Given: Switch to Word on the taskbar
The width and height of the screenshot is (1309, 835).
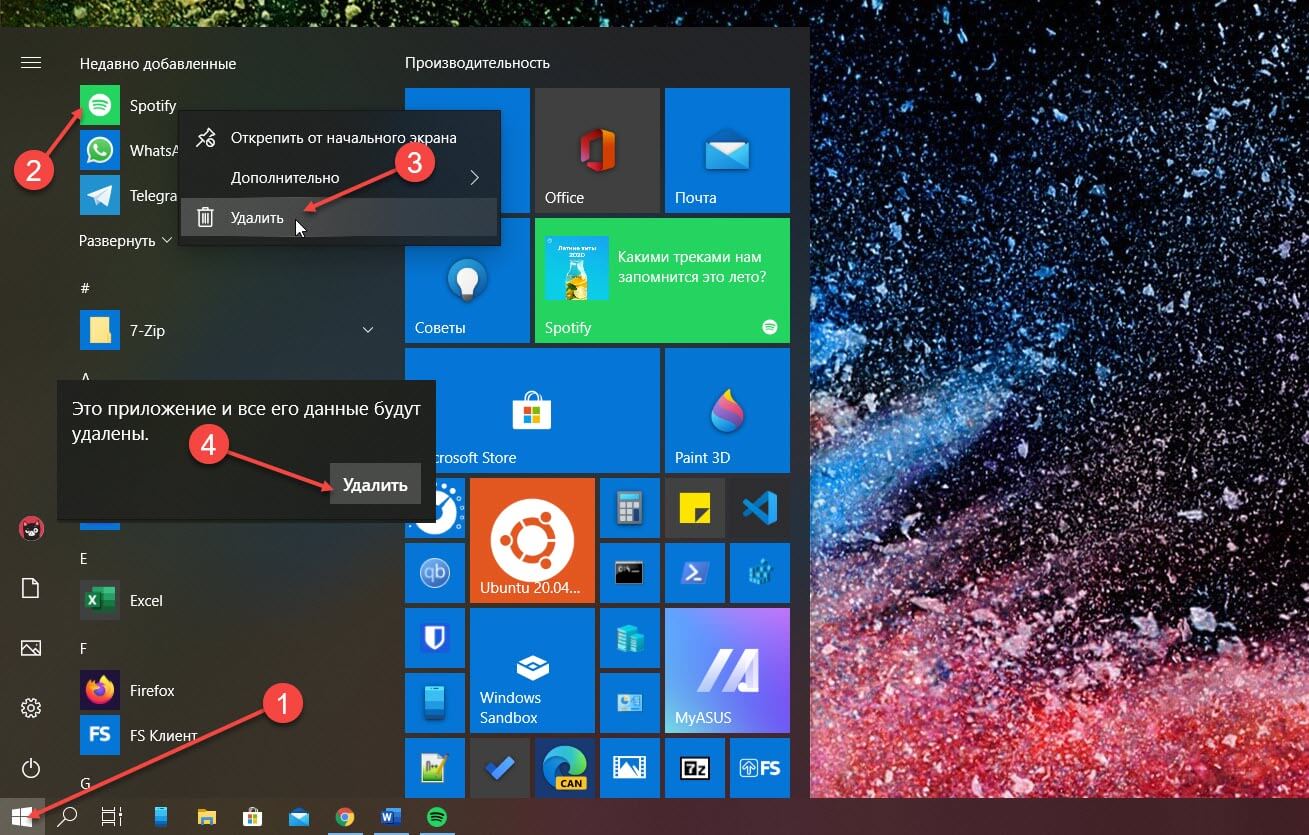Looking at the screenshot, I should [x=391, y=817].
